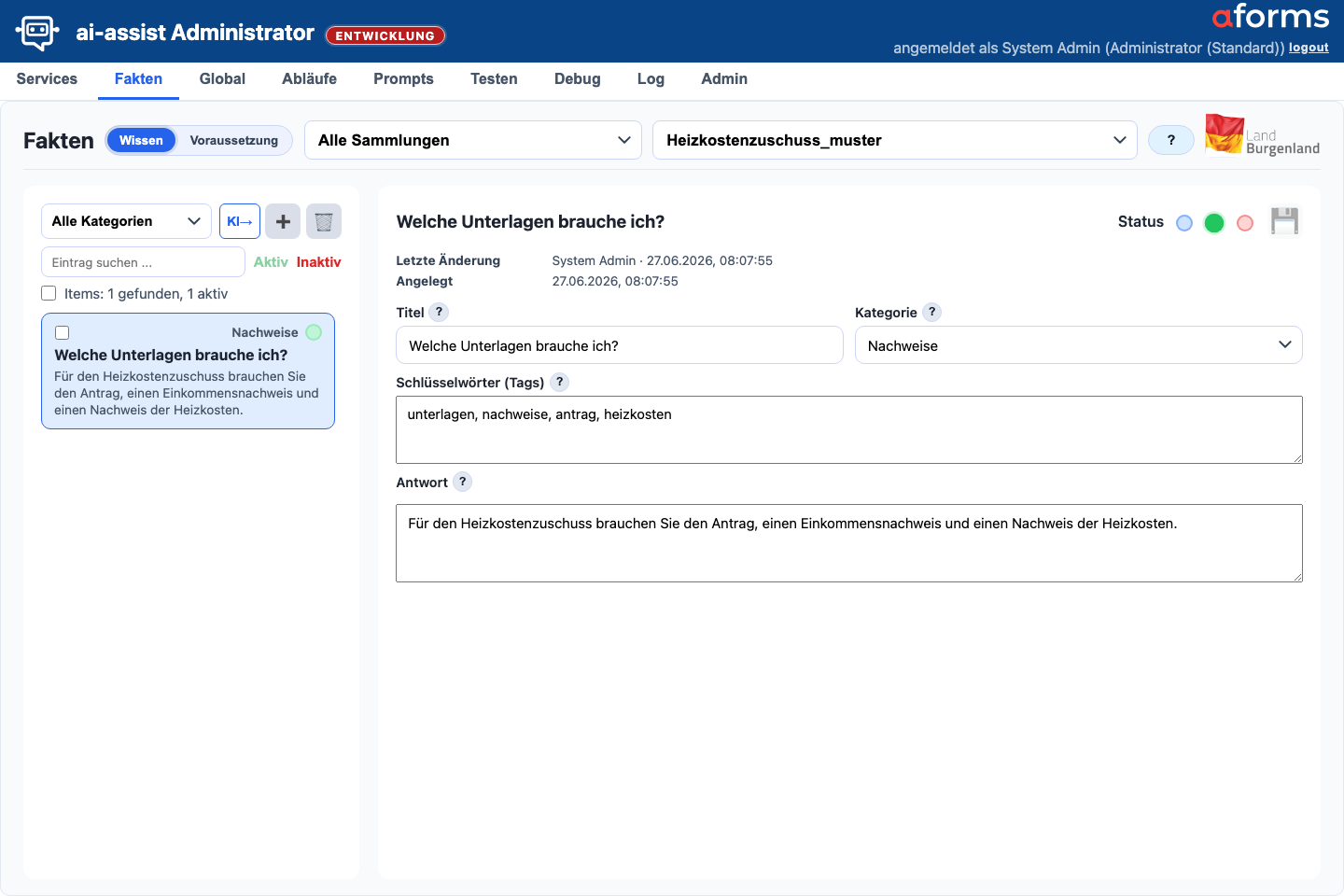
Task: Save the entry with floppy disk icon
Action: point(1284,221)
